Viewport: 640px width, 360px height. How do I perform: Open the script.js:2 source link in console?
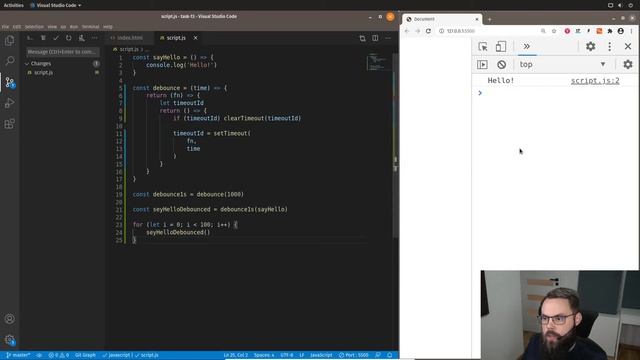tap(595, 81)
